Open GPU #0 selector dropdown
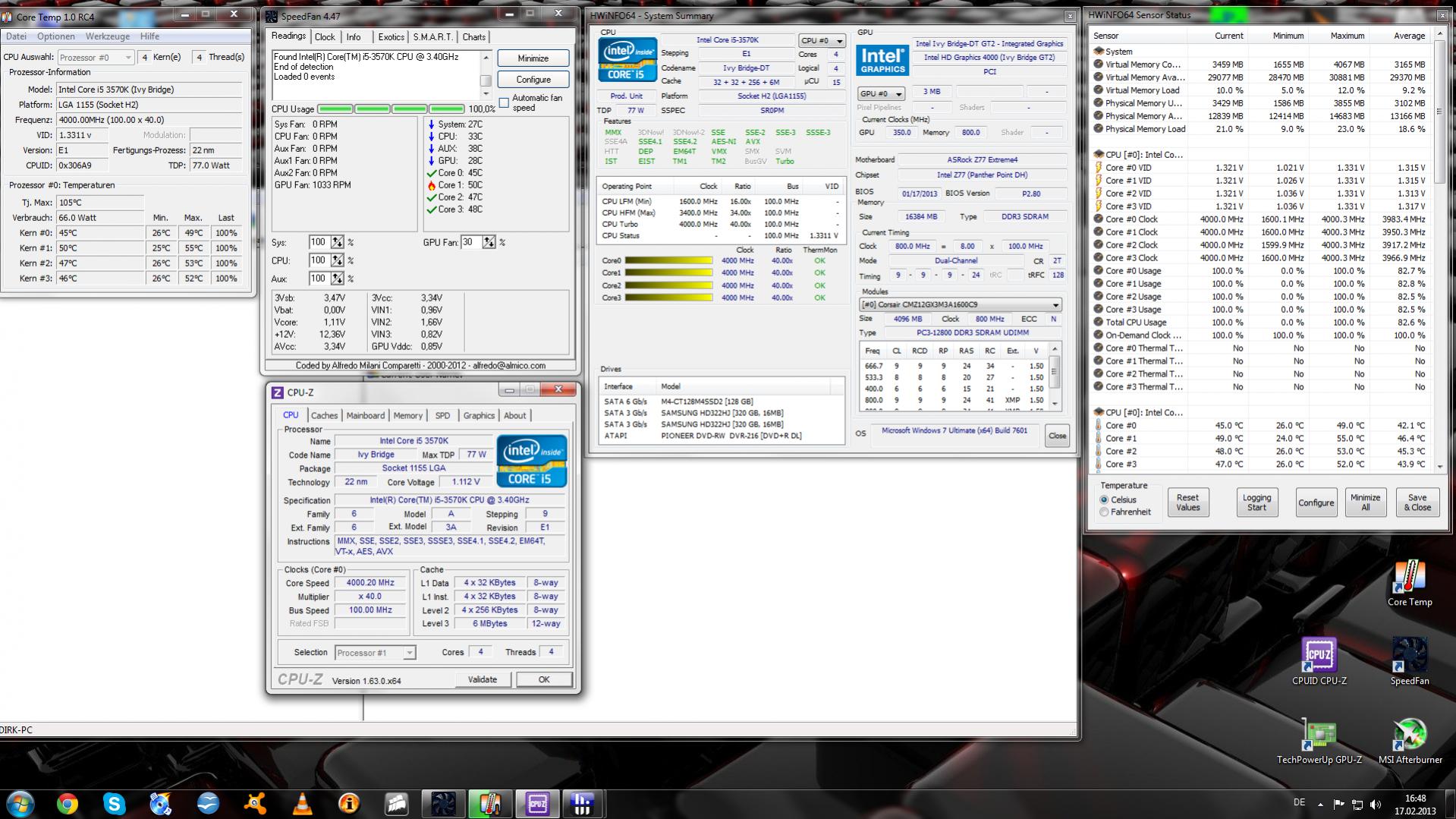The image size is (1456, 819). pyautogui.click(x=881, y=94)
